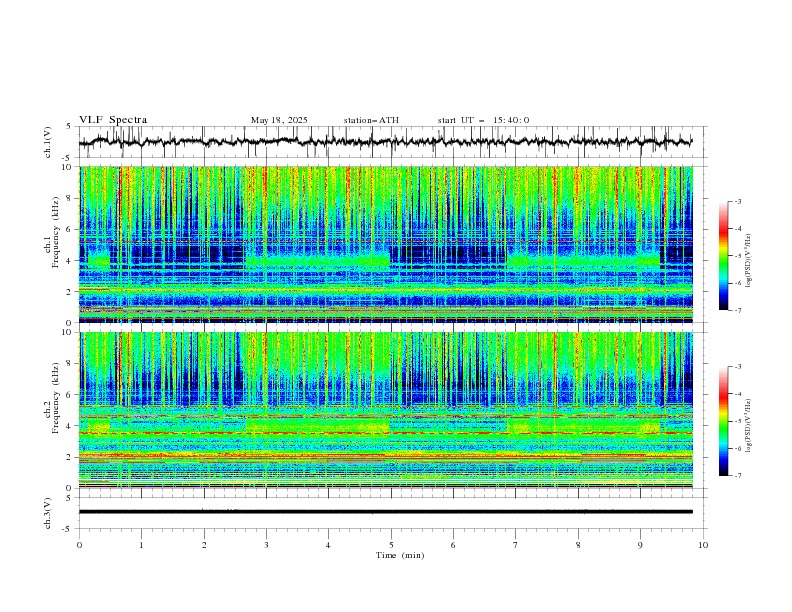
Task: Click the "station=ATH" header label
Action: 371,120
